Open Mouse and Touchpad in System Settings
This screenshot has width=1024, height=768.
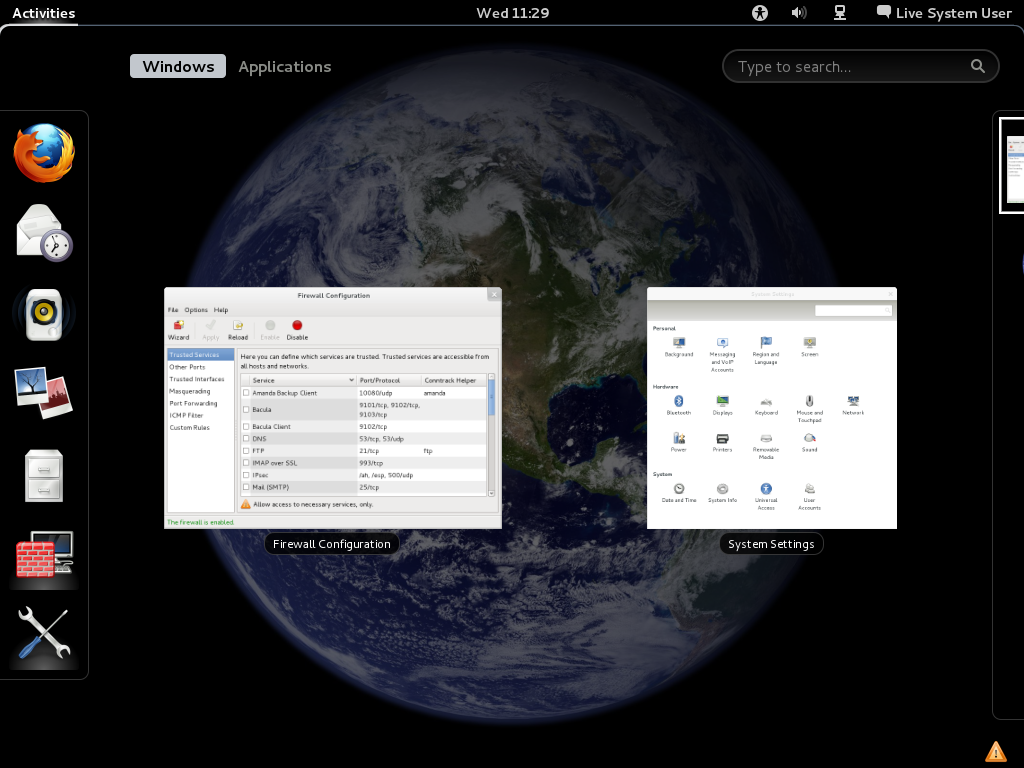[x=809, y=409]
